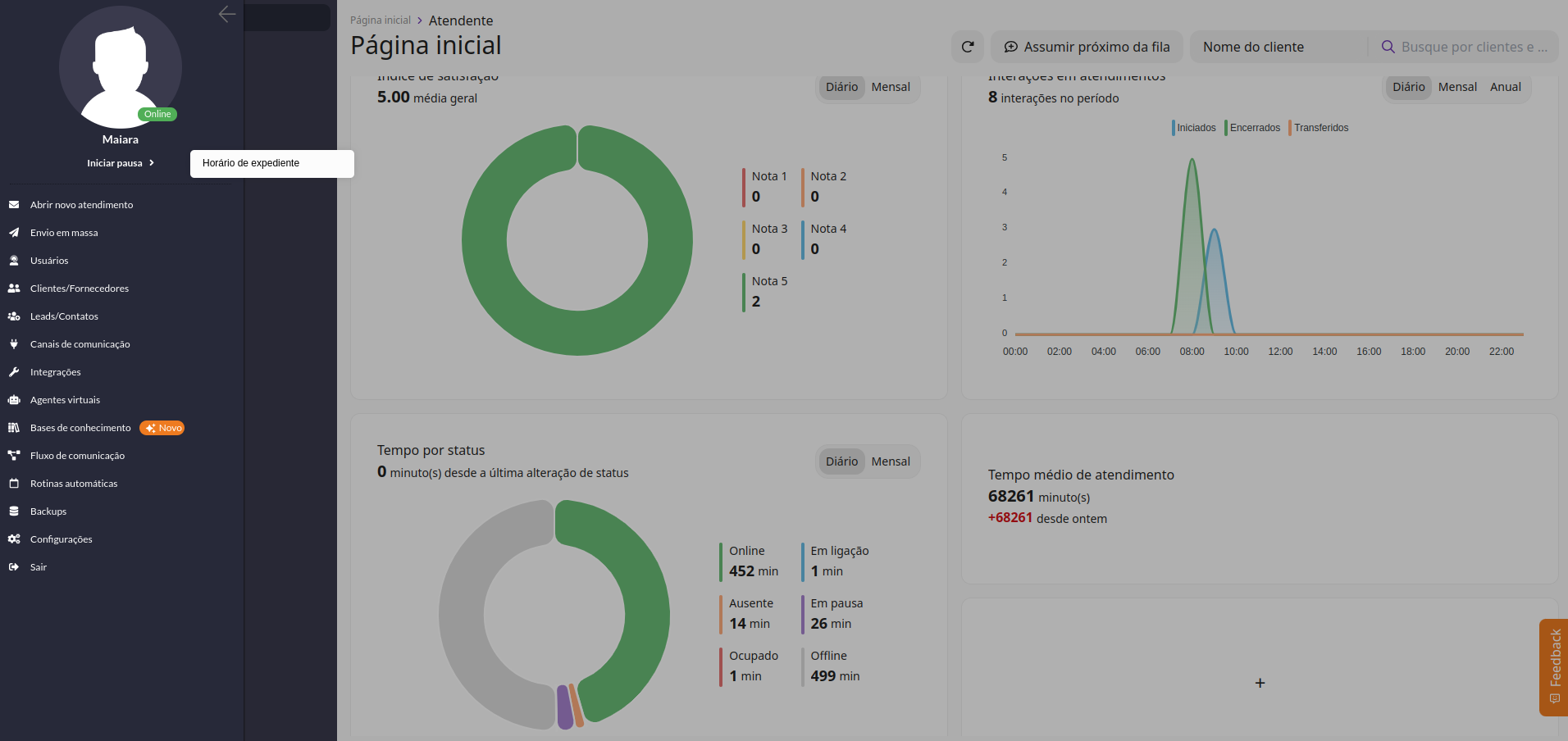
Task: Click the refresh icon button
Action: pos(968,47)
